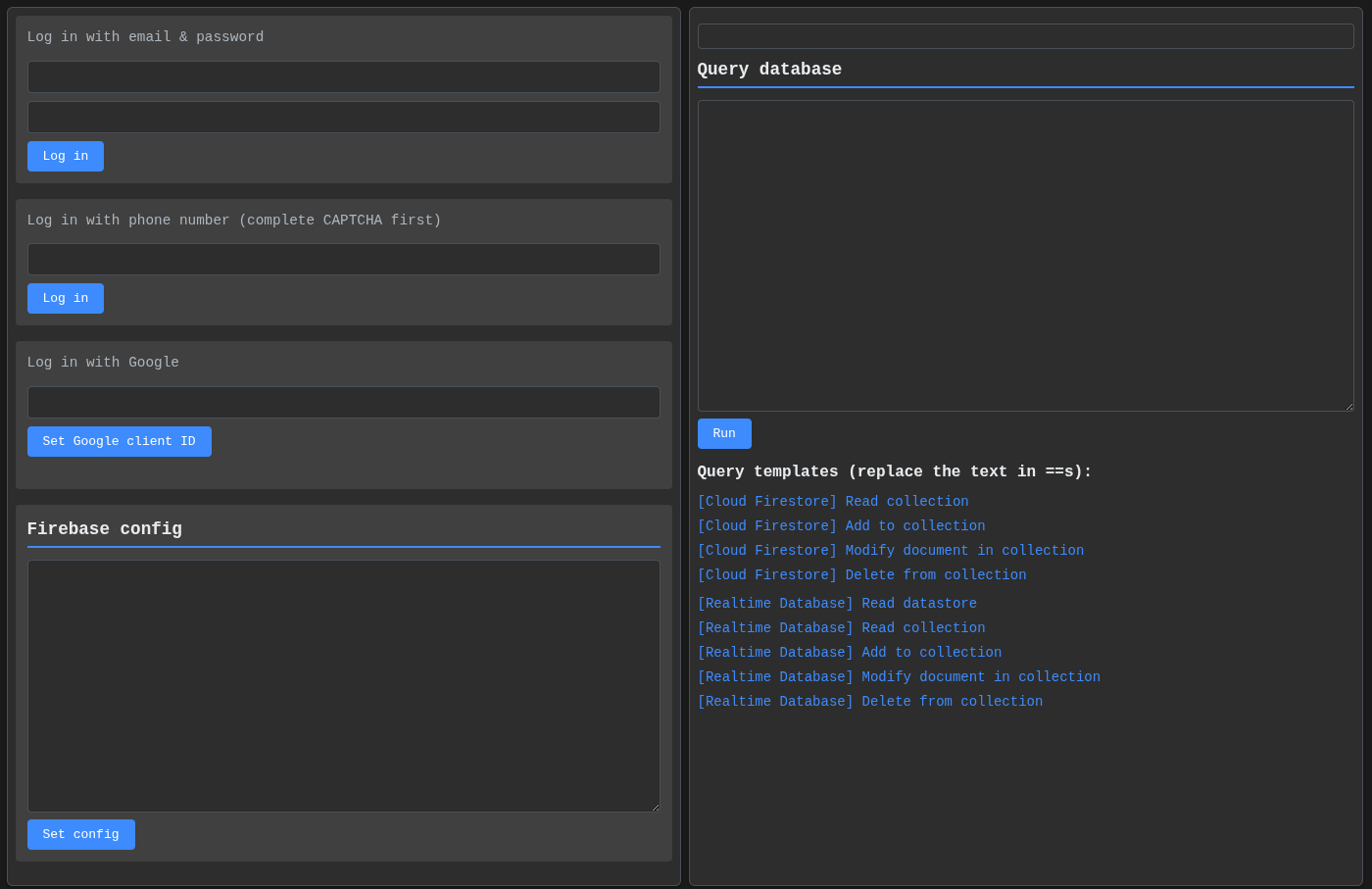This screenshot has height=889, width=1372.
Task: Open Realtime Database Read collection template
Action: 841,628
